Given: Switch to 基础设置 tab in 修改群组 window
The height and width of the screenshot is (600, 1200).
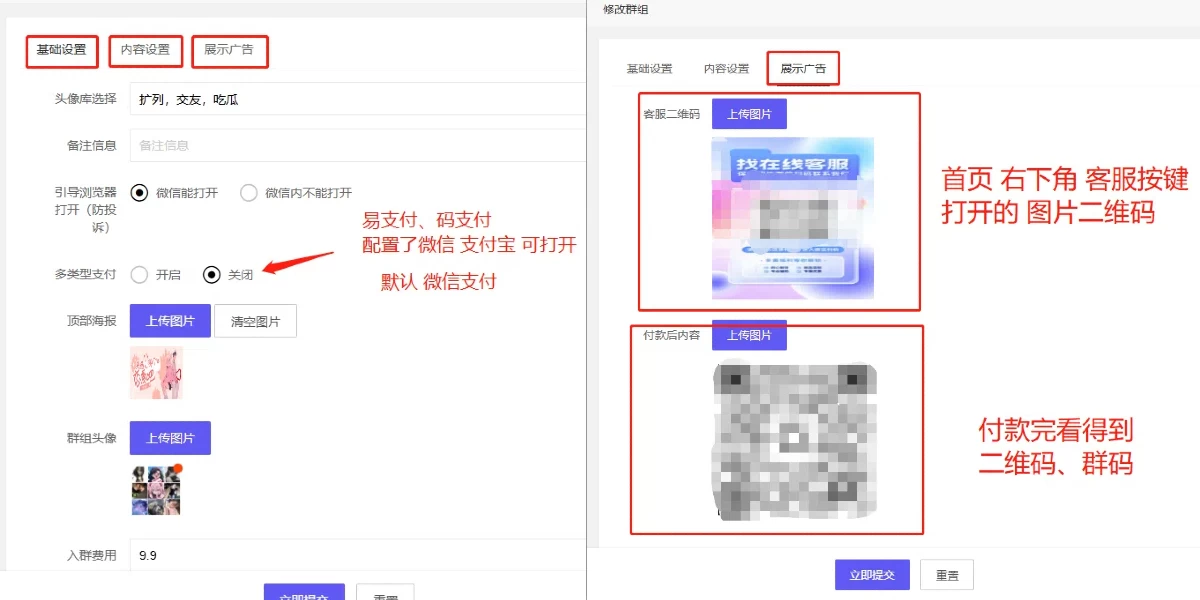Looking at the screenshot, I should point(649,69).
